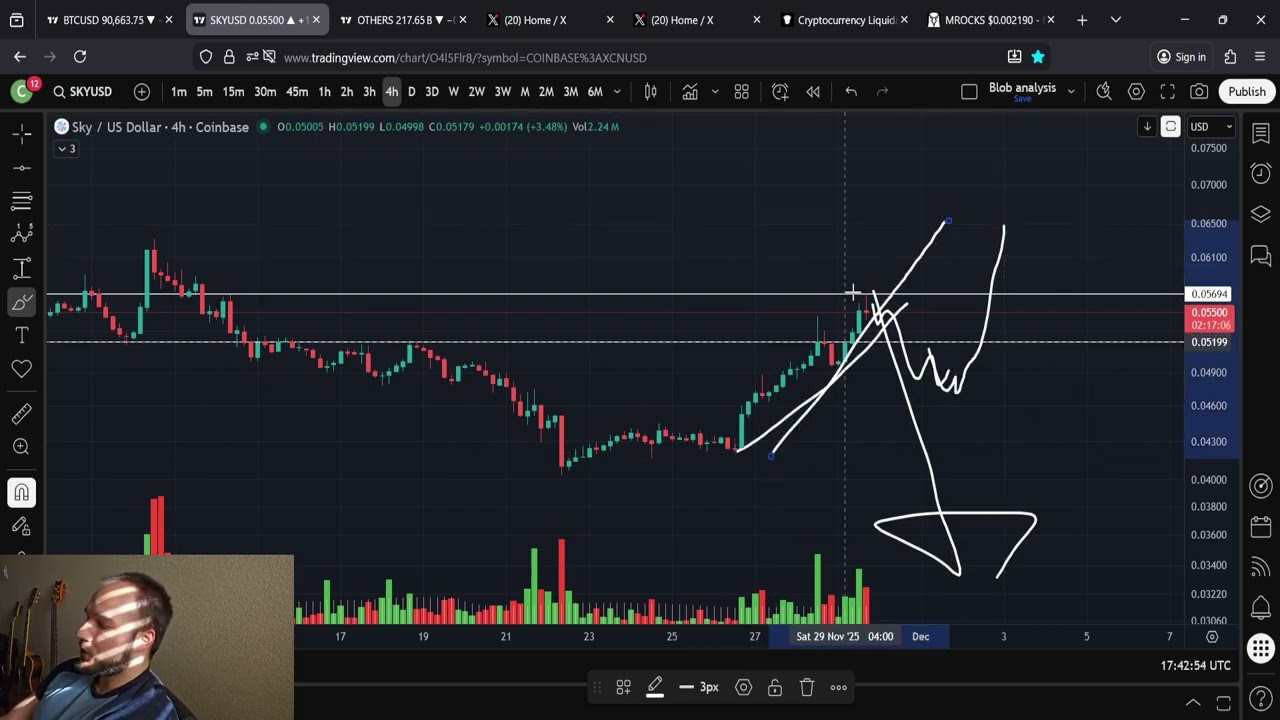Open the products grid icon in right sidebar
The width and height of the screenshot is (1280, 720).
pos(1260,649)
